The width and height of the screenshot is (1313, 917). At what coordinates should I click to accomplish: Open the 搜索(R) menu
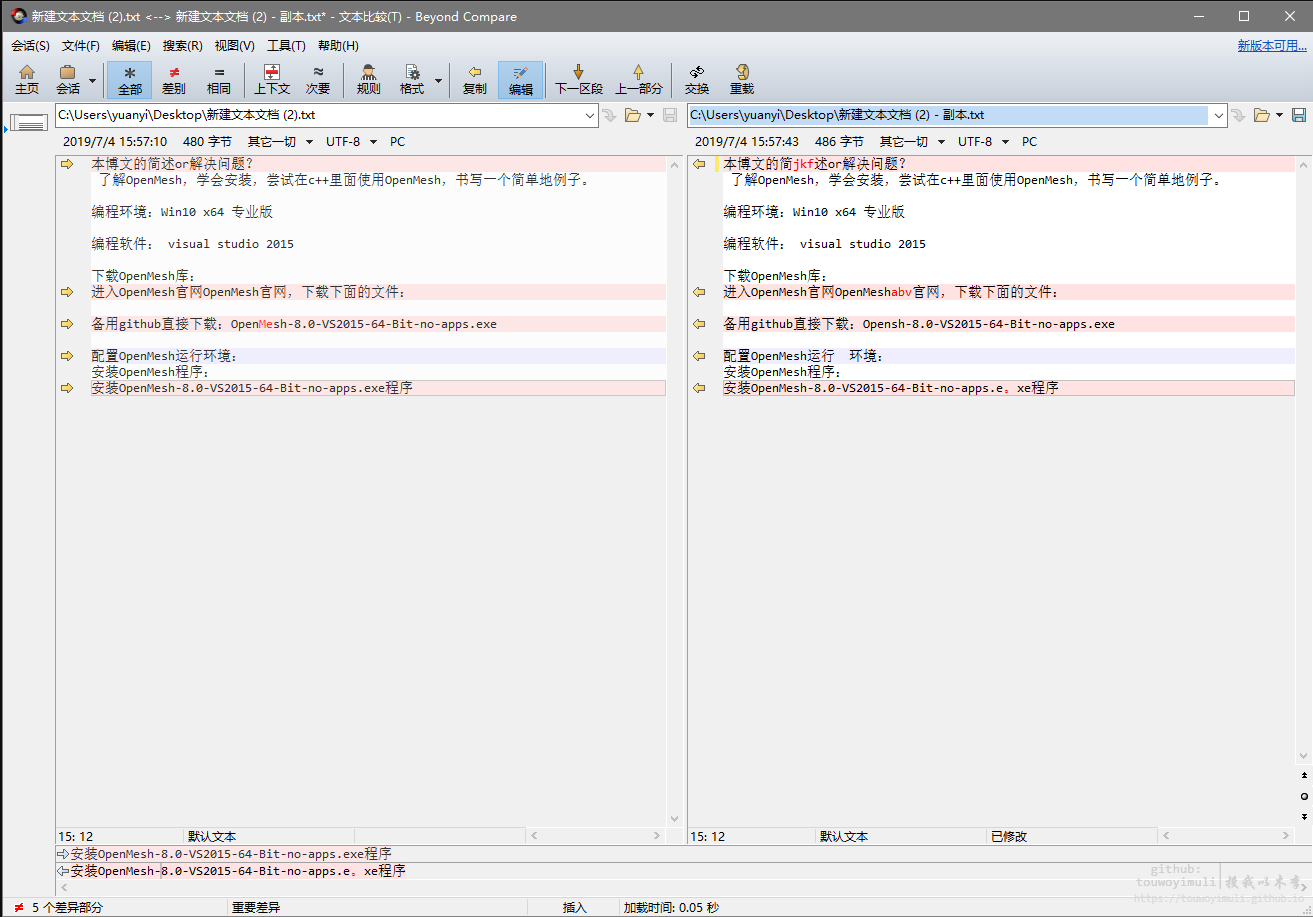pos(183,46)
